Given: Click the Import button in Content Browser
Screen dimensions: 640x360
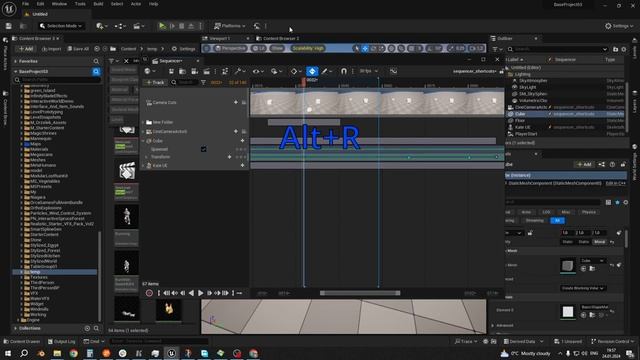Looking at the screenshot, I should coord(51,49).
